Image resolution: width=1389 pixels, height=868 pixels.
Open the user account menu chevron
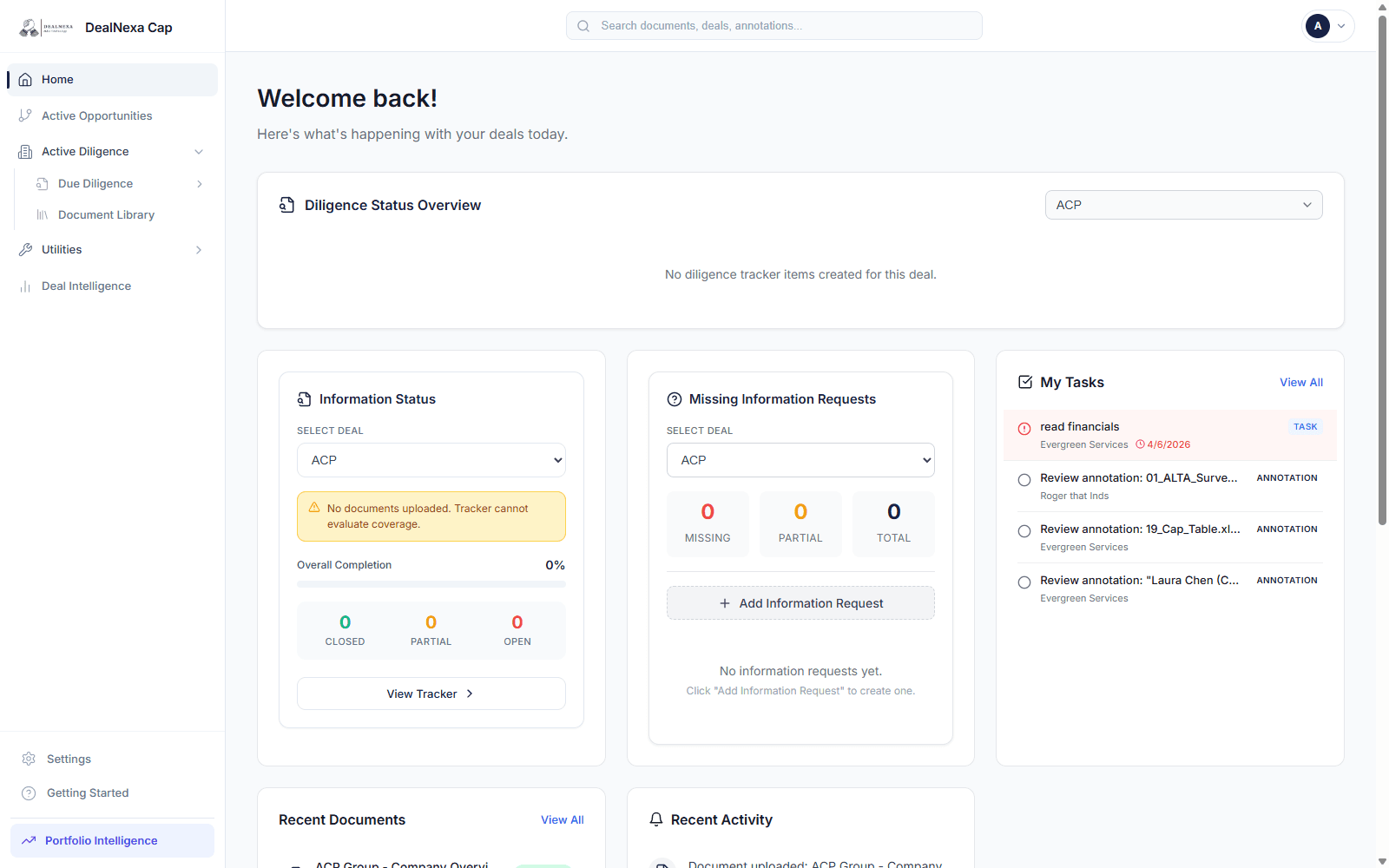1341,26
